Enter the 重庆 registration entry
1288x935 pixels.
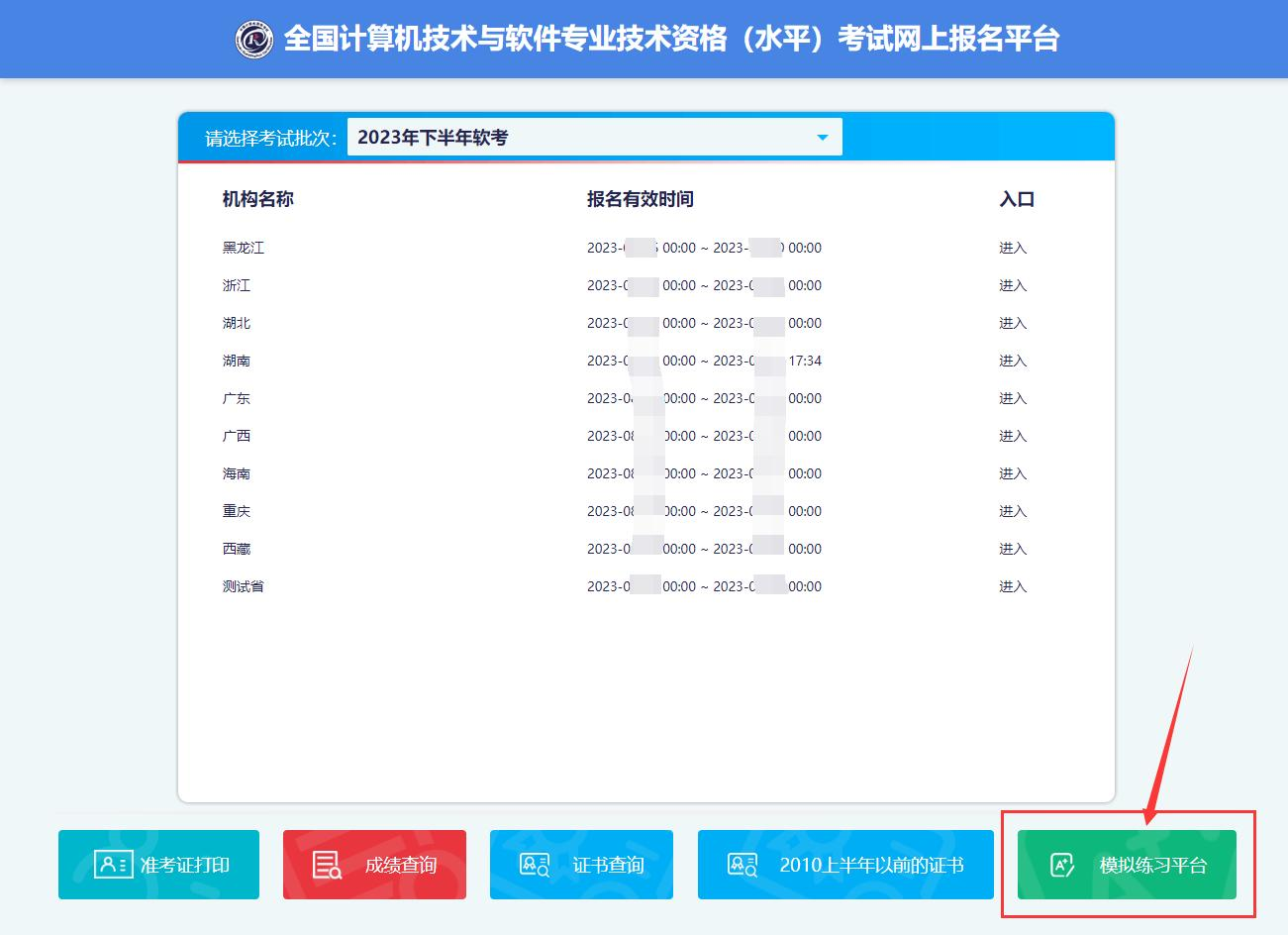[1013, 511]
